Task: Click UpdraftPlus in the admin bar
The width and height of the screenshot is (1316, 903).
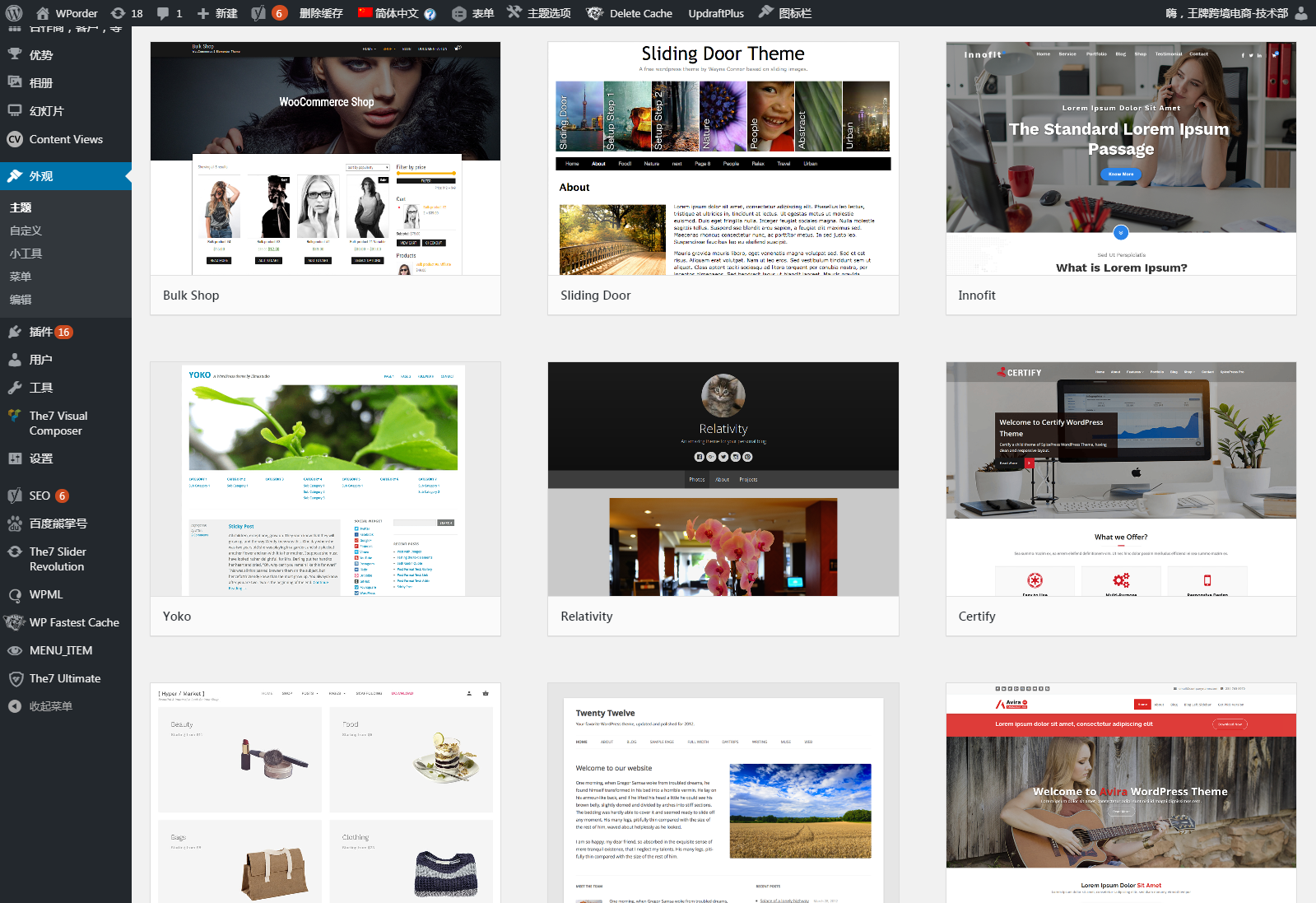Action: (x=716, y=13)
